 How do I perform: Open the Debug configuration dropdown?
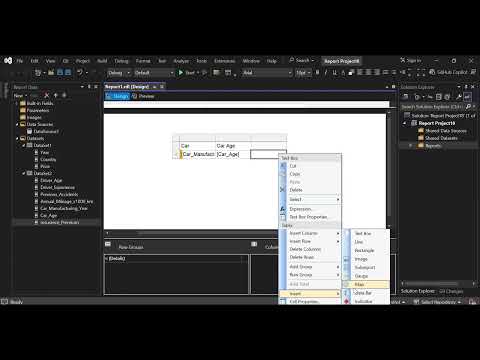[119, 73]
